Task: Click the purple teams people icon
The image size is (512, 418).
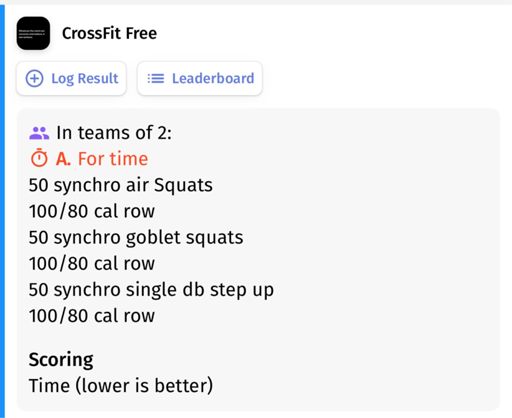Action: (39, 133)
